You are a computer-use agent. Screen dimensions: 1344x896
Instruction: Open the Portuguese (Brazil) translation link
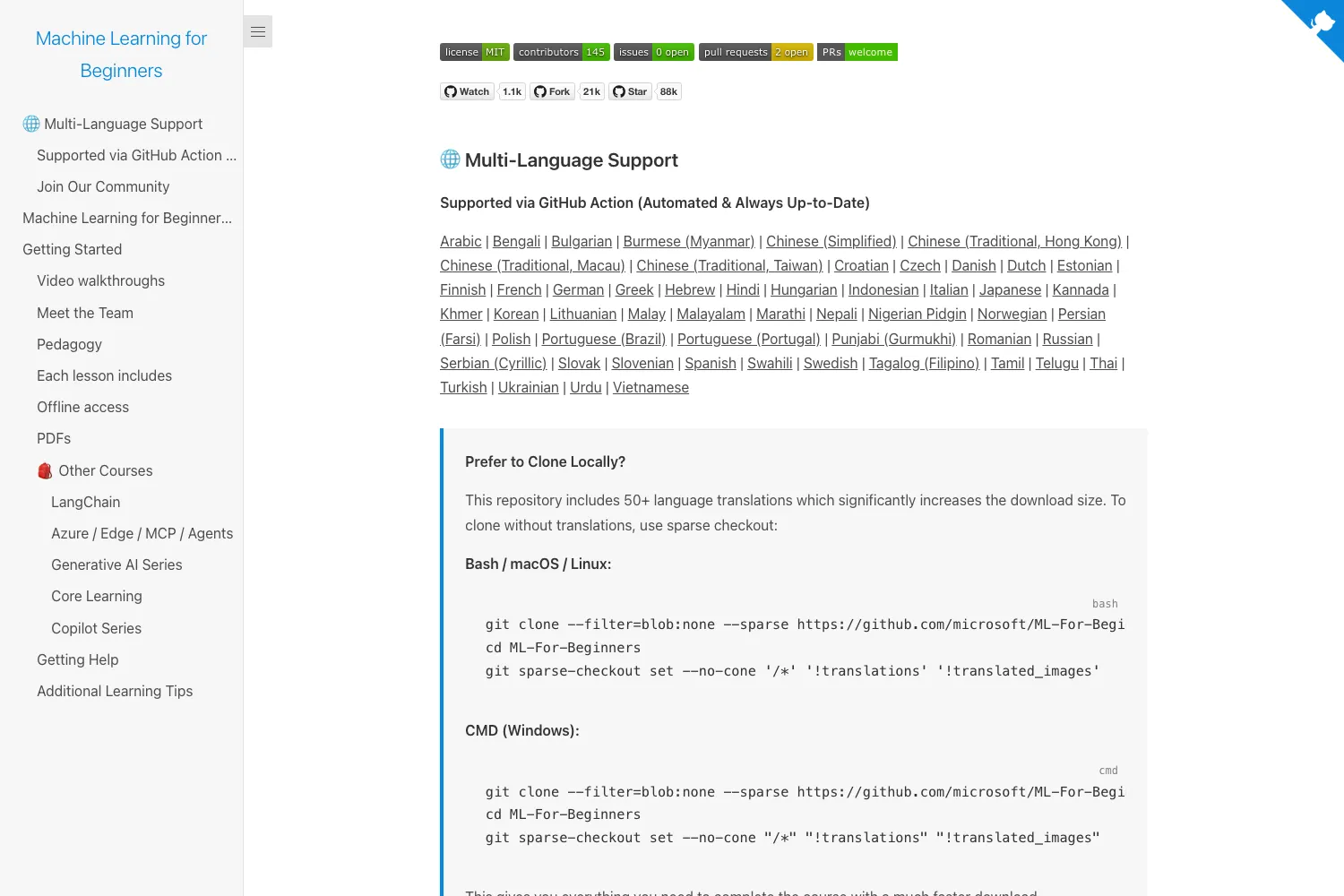pyautogui.click(x=604, y=339)
